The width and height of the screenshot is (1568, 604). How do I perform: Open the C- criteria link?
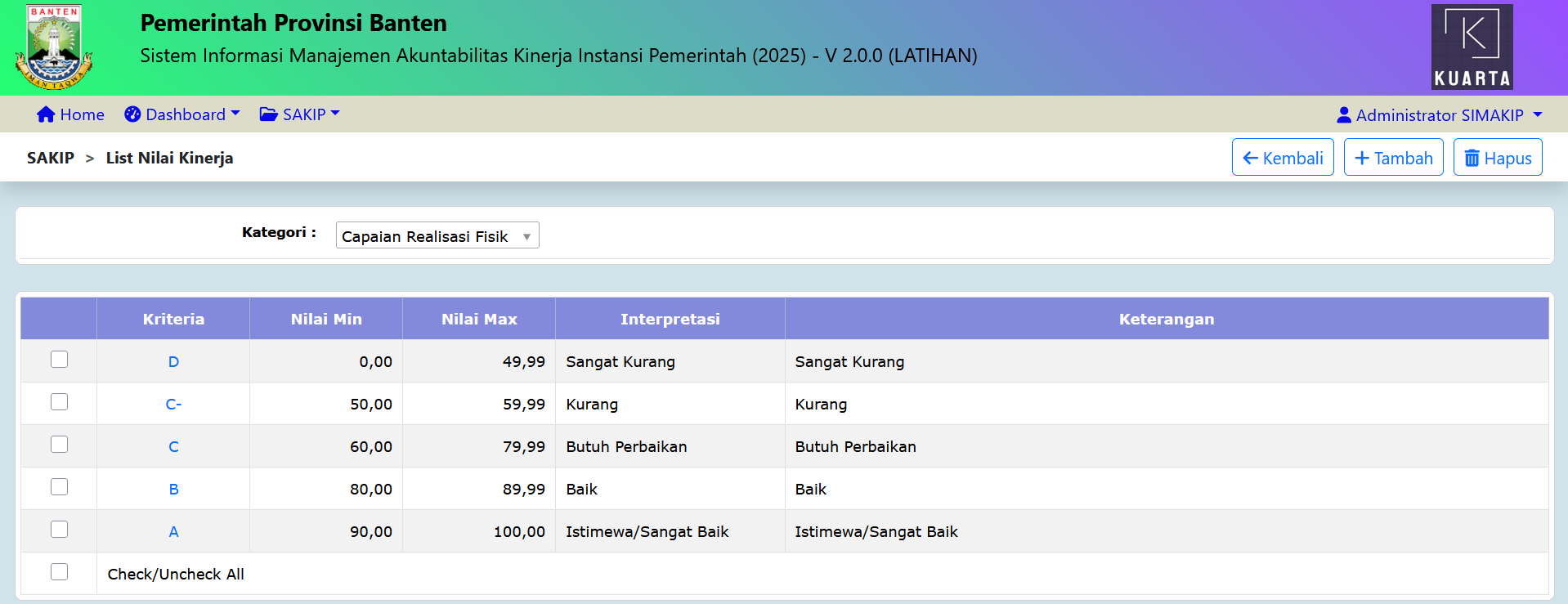tap(173, 404)
